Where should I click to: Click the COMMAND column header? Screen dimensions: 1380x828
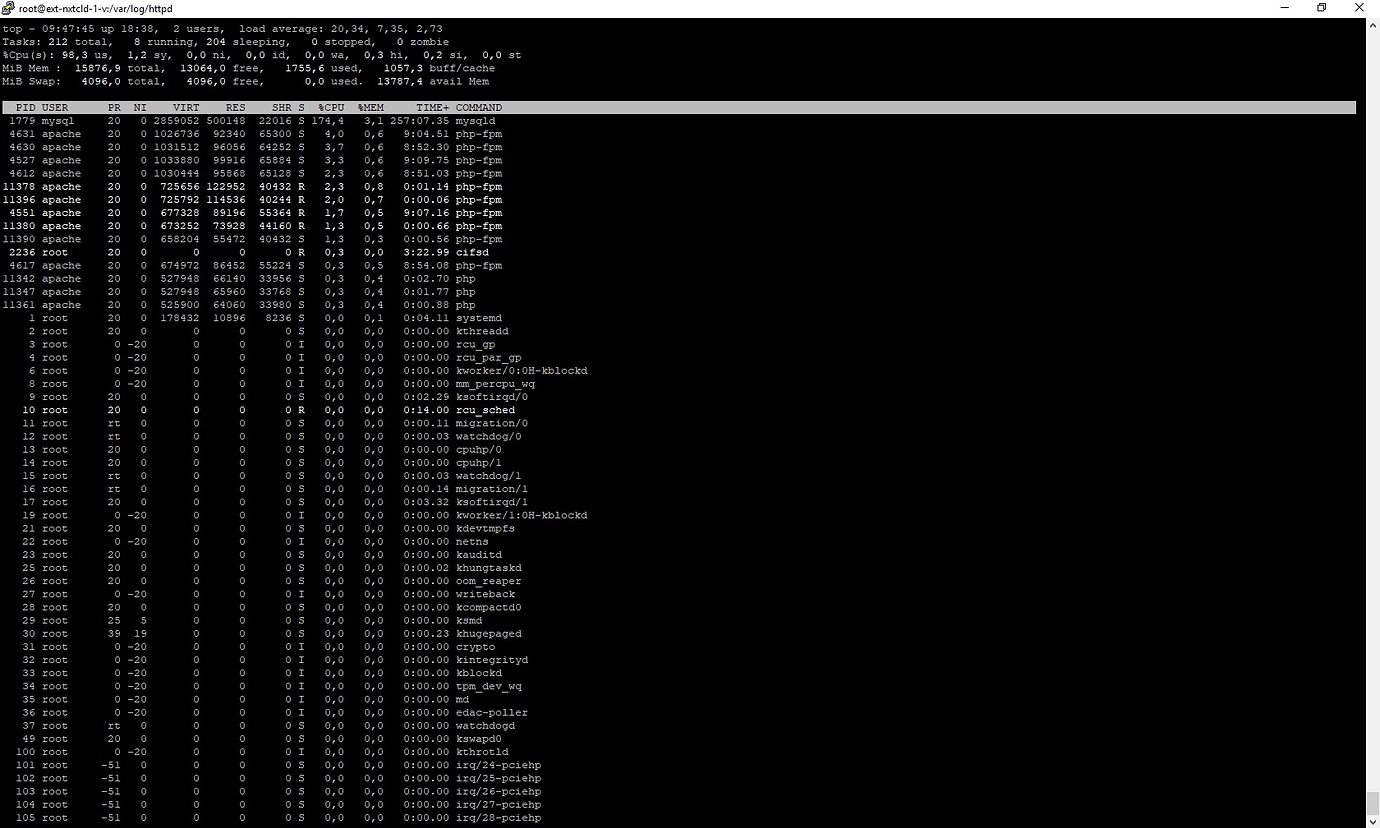[479, 107]
